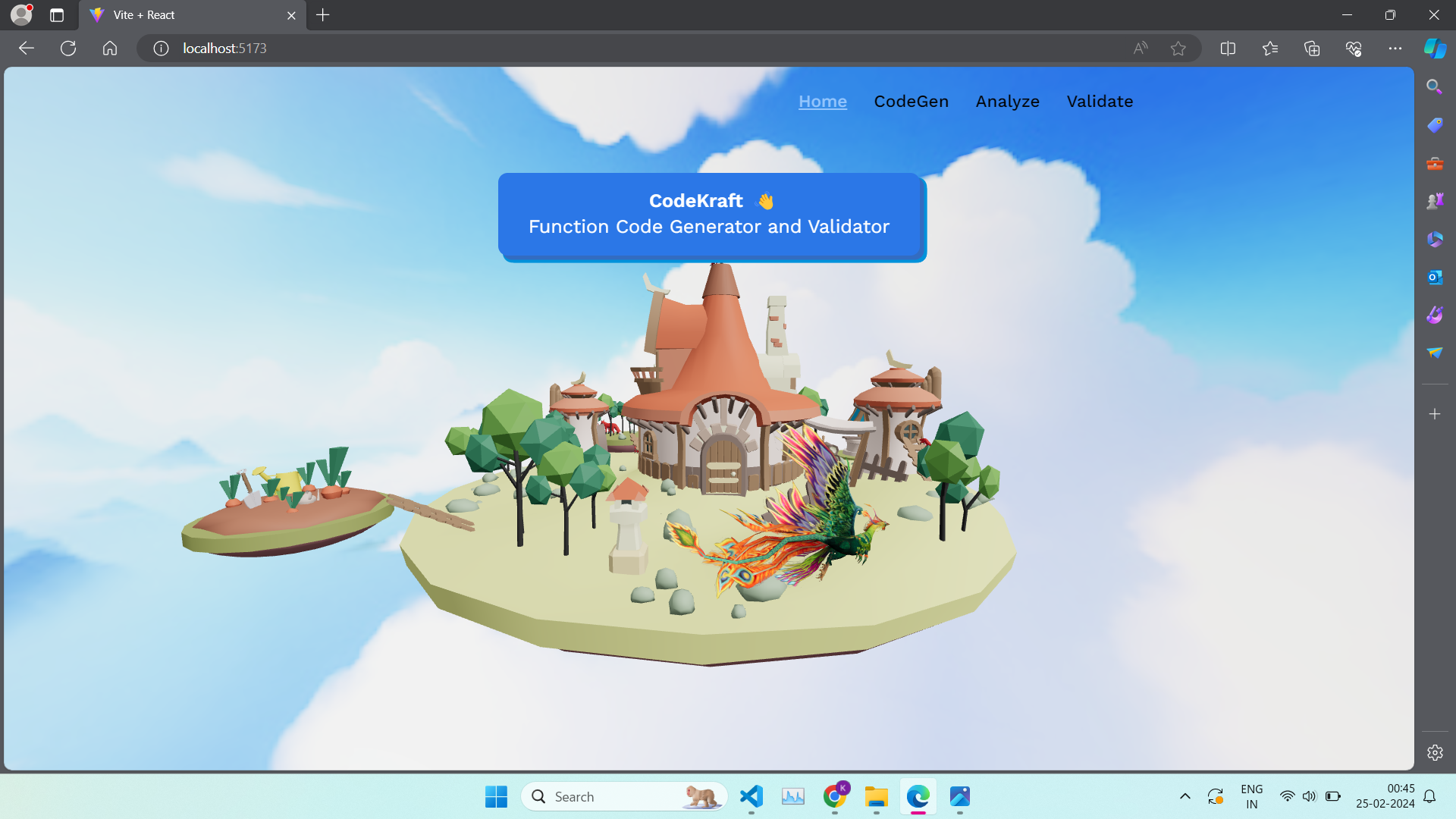Viewport: 1456px width, 819px height.
Task: Open browser Collections icon
Action: coord(1311,49)
